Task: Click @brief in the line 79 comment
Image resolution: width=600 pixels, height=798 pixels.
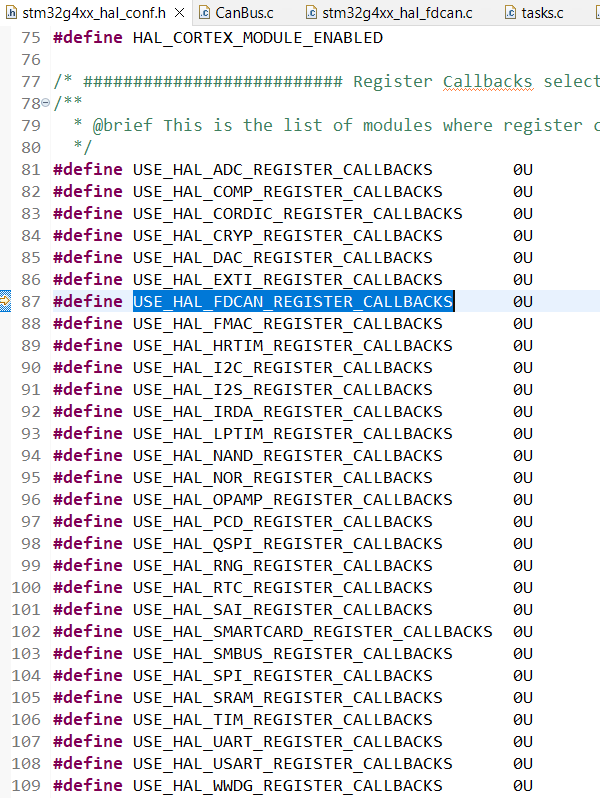Action: pyautogui.click(x=122, y=126)
